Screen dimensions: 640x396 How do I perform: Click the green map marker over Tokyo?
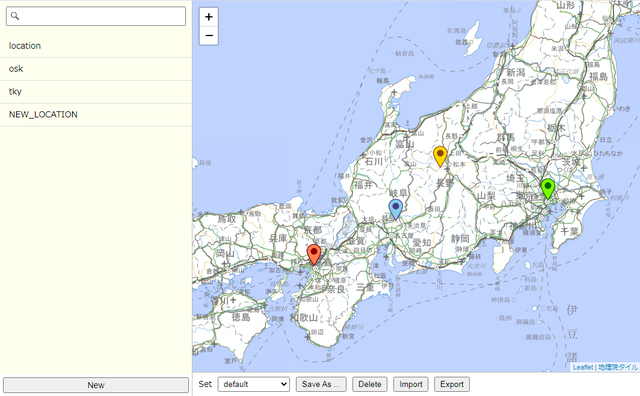click(548, 189)
